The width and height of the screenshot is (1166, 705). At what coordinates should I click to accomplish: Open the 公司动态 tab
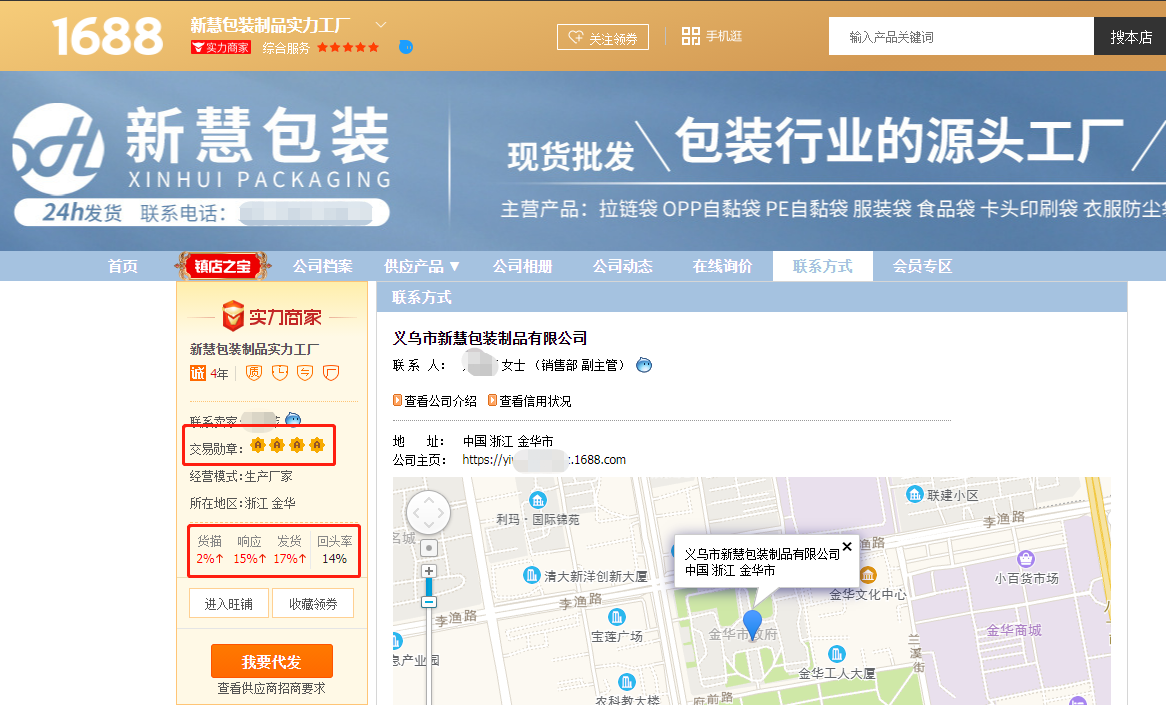[622, 266]
